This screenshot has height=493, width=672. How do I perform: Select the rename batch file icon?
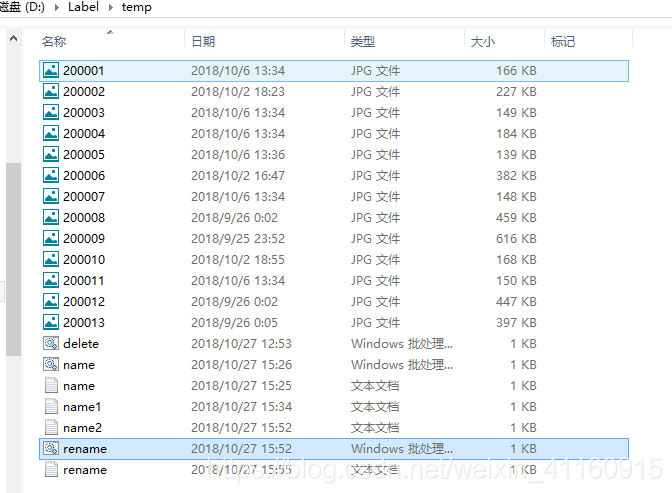[51, 449]
